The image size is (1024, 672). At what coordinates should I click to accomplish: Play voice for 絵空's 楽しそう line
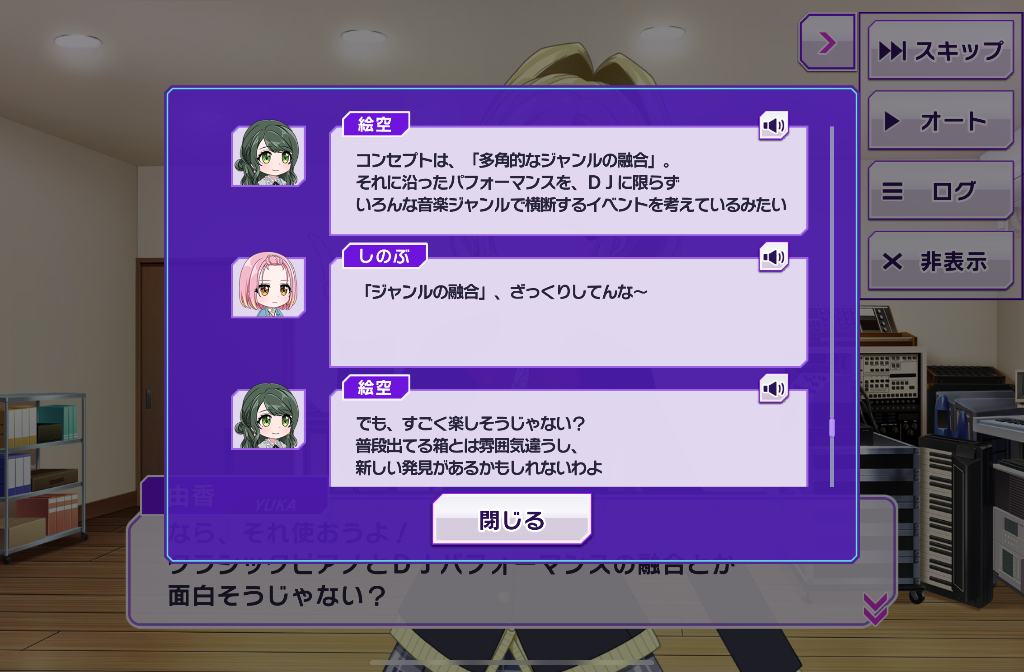pyautogui.click(x=774, y=389)
